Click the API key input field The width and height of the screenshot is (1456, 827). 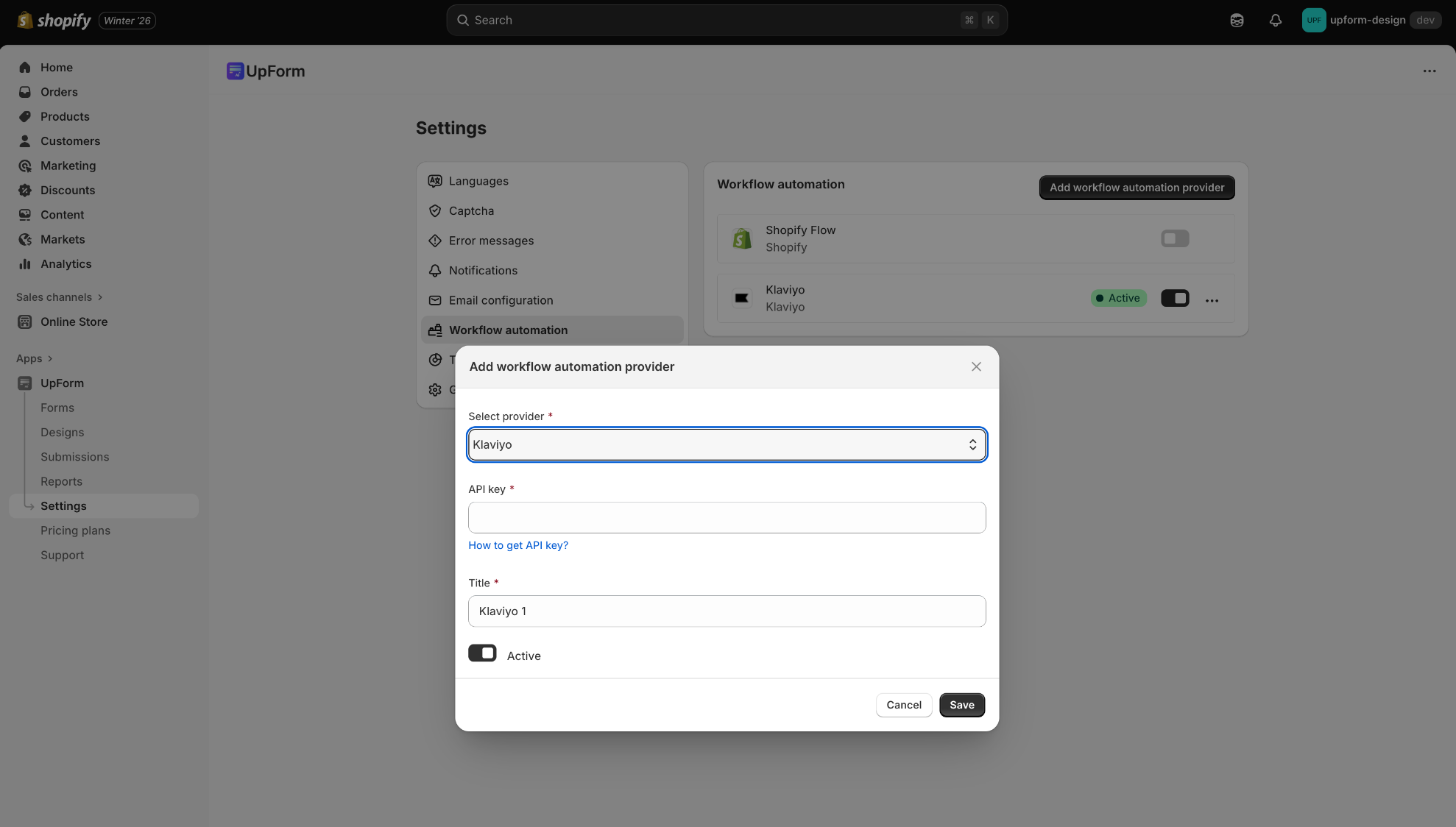pyautogui.click(x=727, y=518)
